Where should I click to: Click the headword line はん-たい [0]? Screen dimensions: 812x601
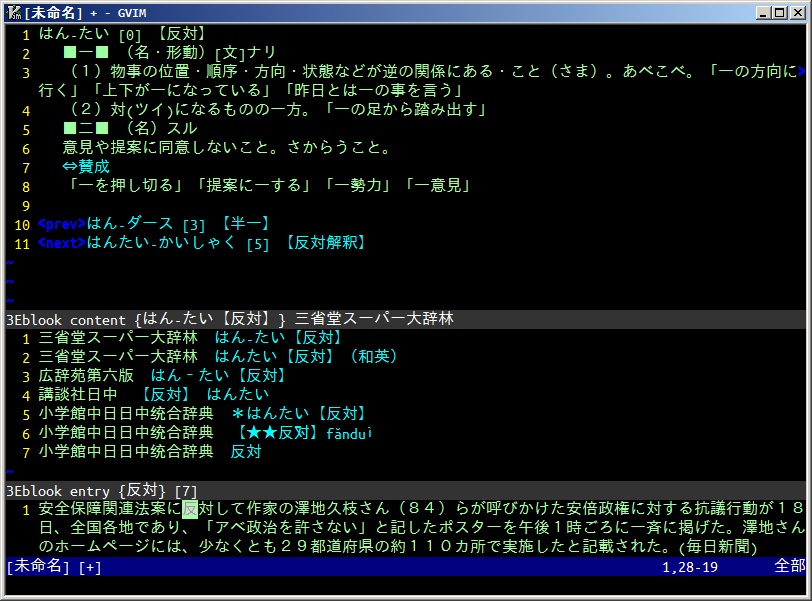(122, 34)
